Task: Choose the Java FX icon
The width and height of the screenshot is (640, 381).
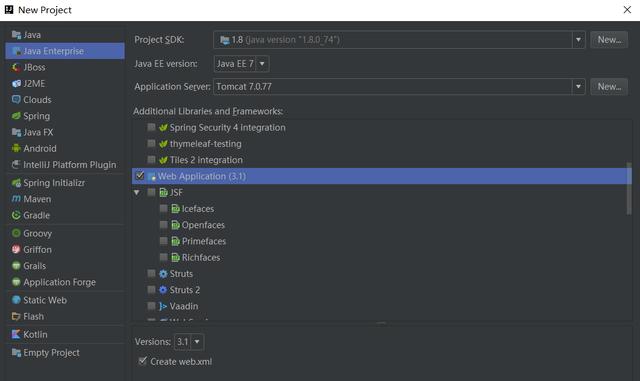Action: click(x=16, y=132)
